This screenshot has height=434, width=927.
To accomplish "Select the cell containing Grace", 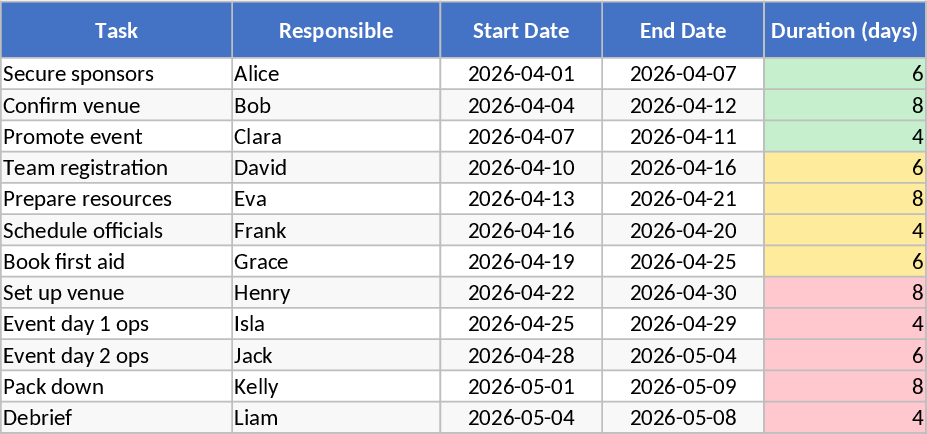I will click(x=336, y=262).
